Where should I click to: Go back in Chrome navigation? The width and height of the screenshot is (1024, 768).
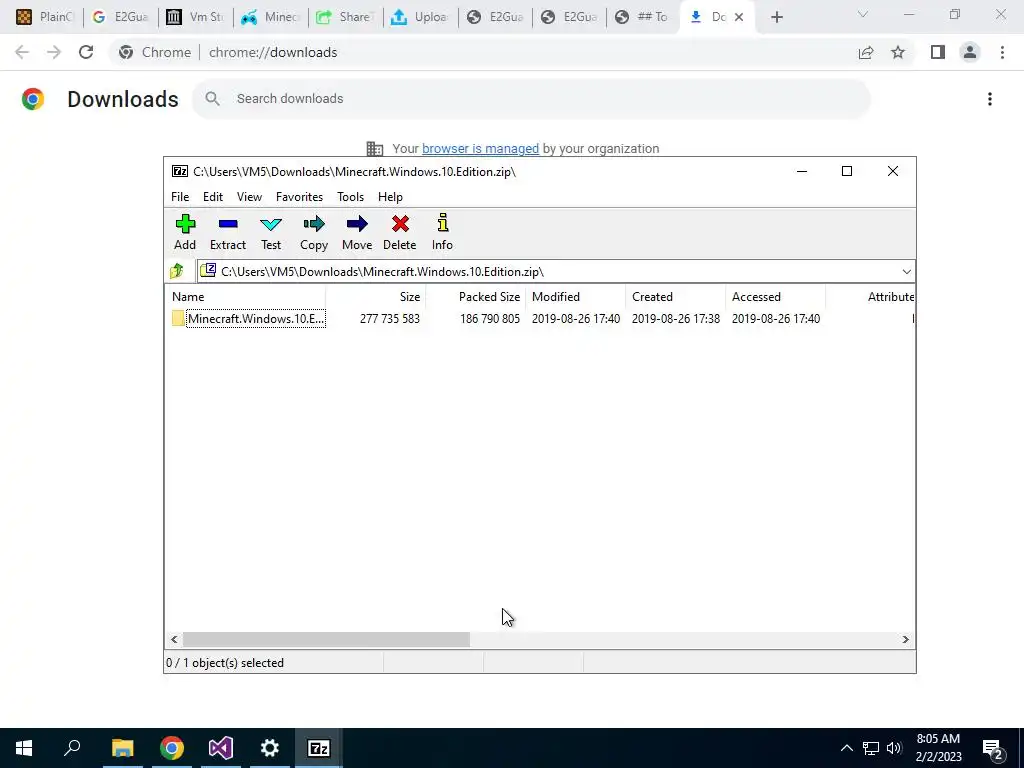point(22,52)
